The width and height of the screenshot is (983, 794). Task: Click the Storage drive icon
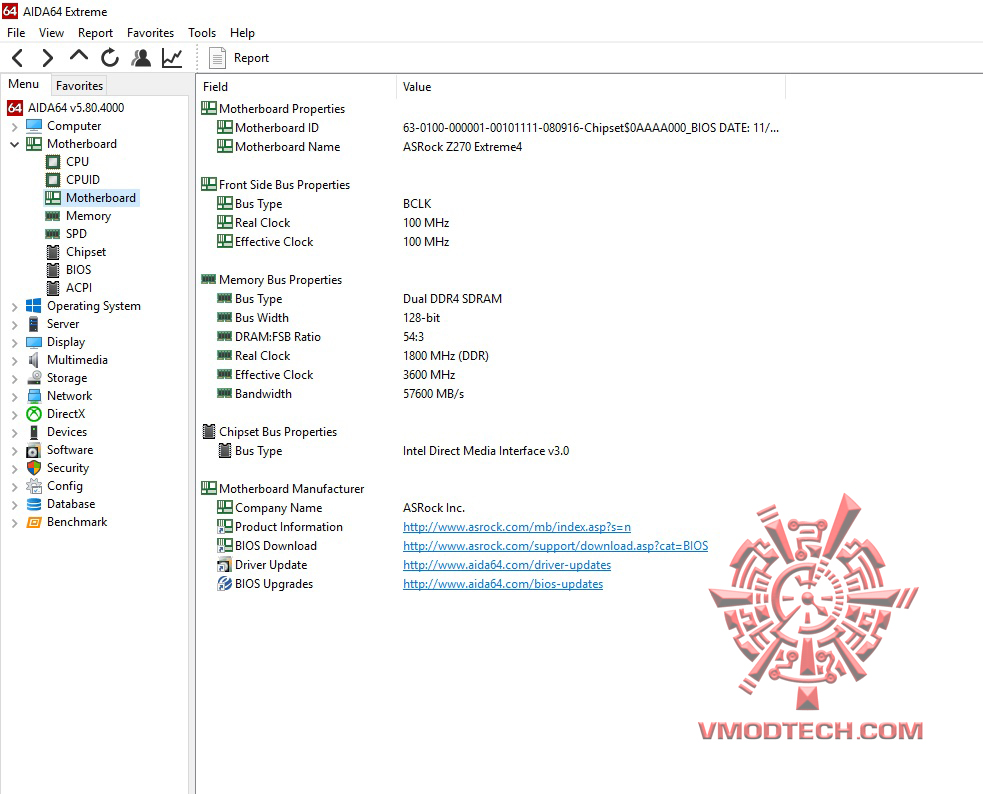click(x=34, y=378)
